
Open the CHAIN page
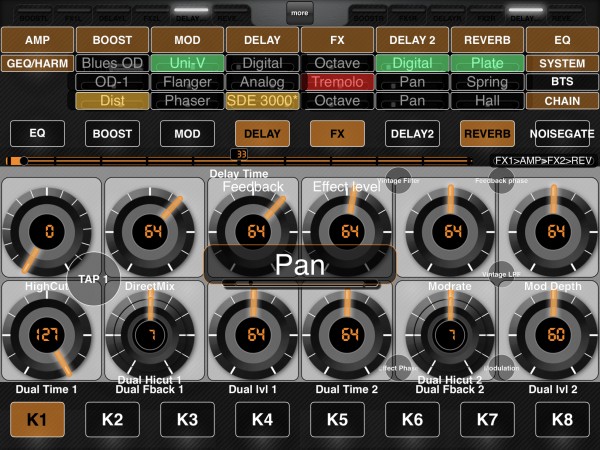562,101
